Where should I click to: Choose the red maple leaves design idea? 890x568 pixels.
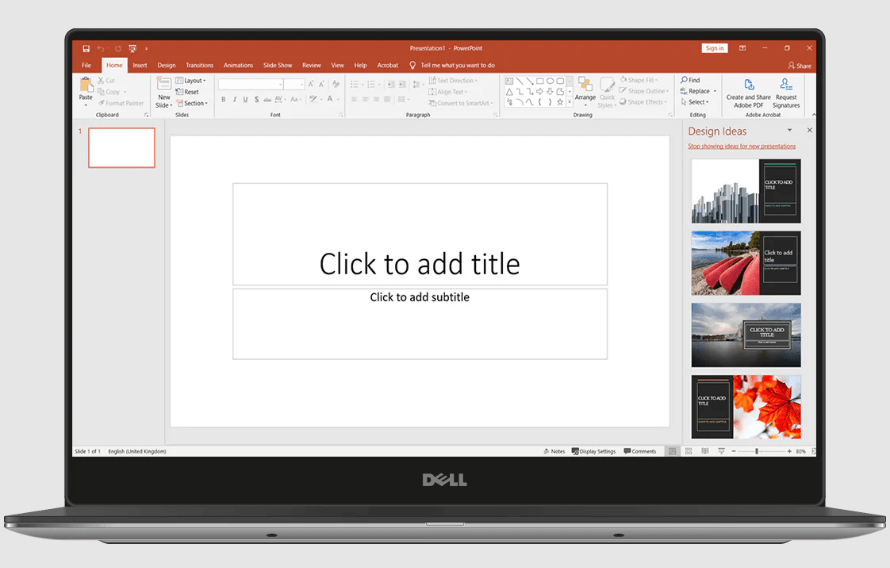(x=746, y=407)
